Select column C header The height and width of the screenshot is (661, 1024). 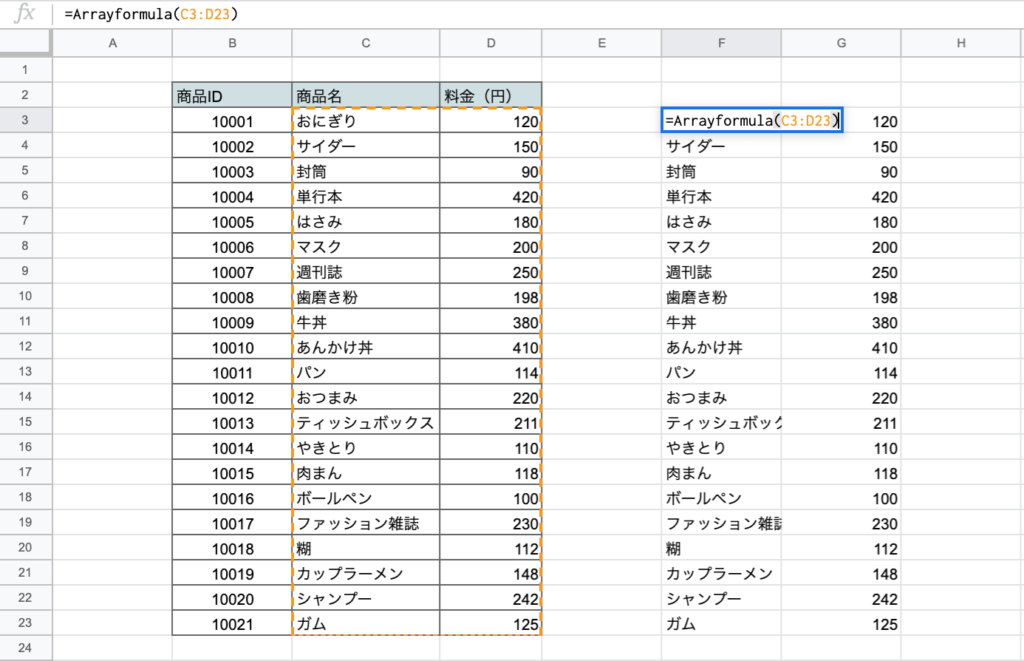coord(366,43)
